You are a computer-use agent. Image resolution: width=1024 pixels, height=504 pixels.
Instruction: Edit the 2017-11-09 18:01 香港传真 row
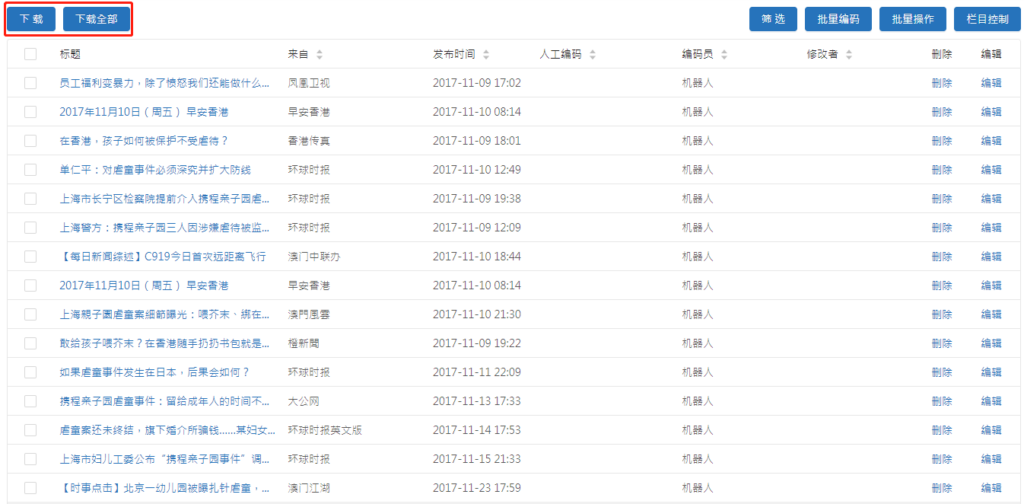coord(990,141)
